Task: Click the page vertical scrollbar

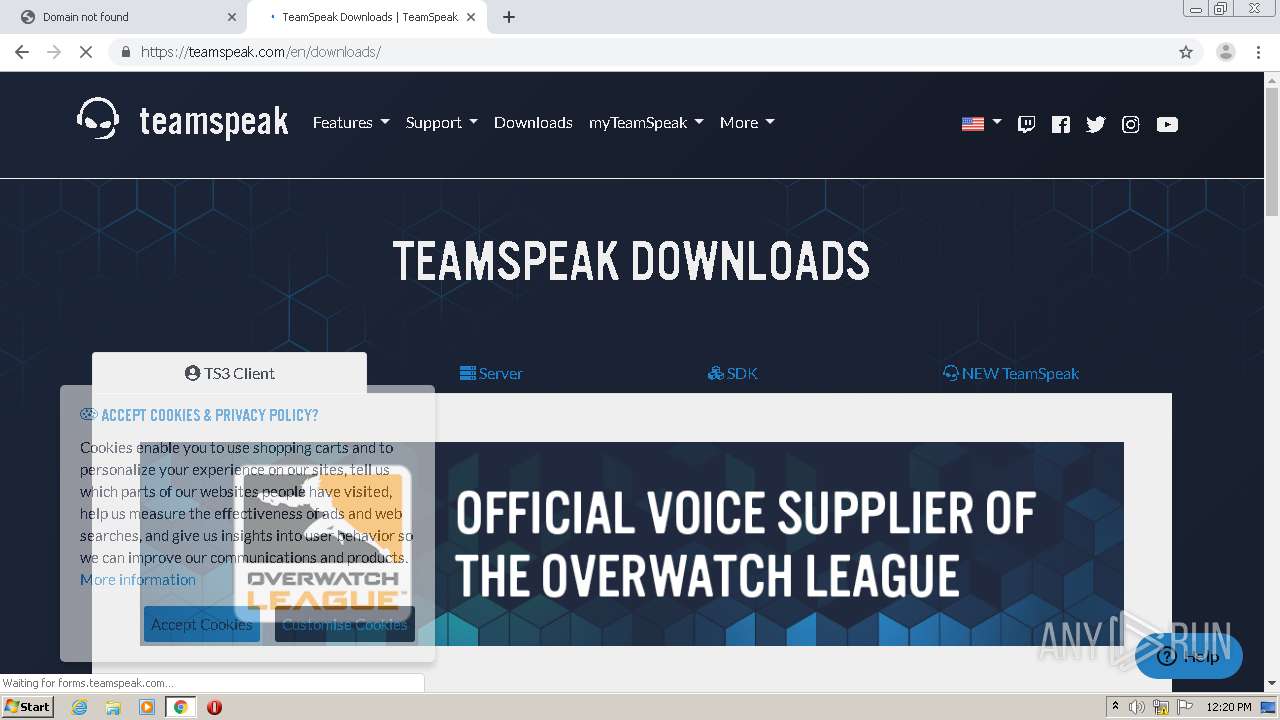Action: click(1272, 150)
